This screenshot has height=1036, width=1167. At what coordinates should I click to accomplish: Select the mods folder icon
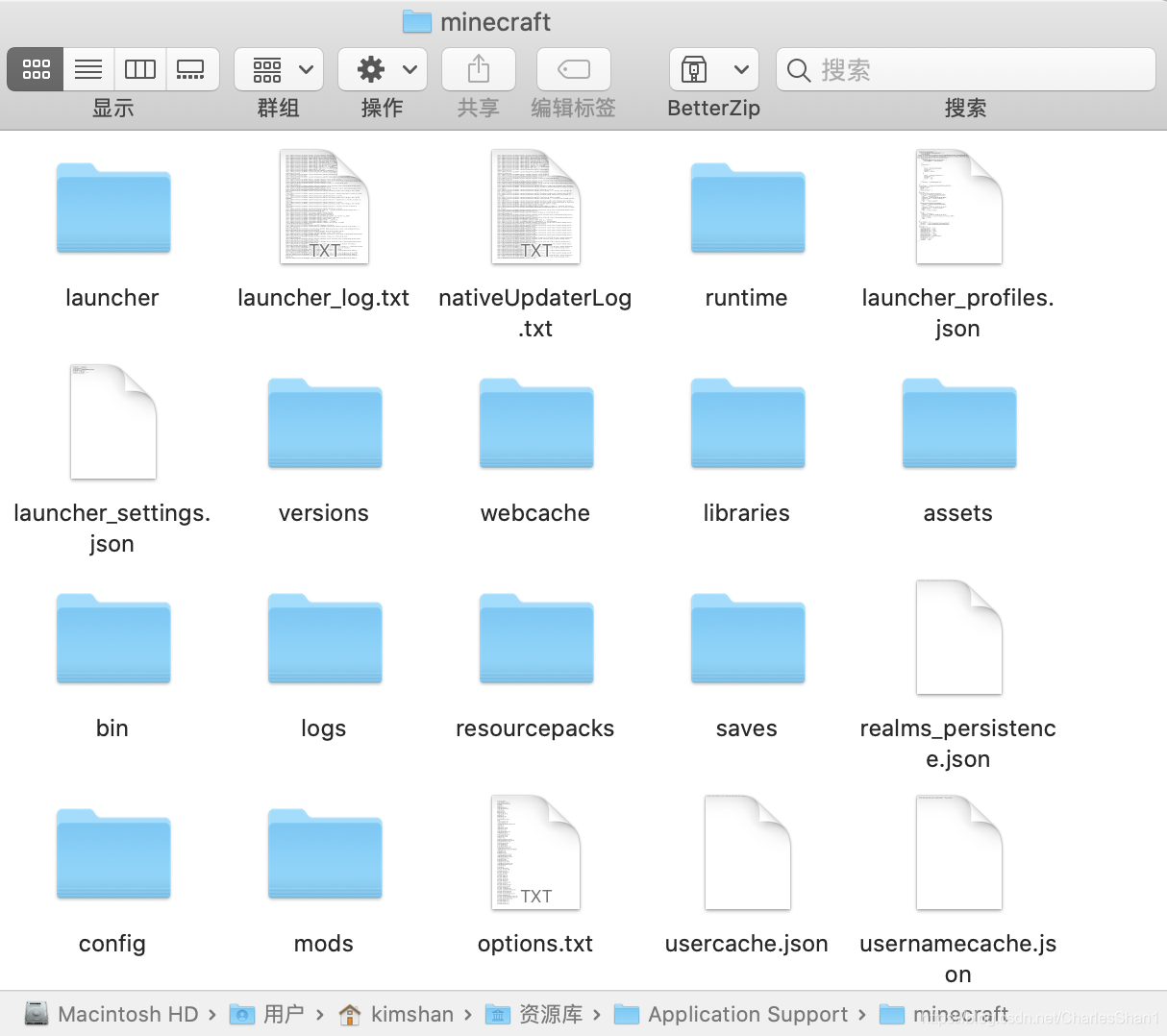pos(325,854)
